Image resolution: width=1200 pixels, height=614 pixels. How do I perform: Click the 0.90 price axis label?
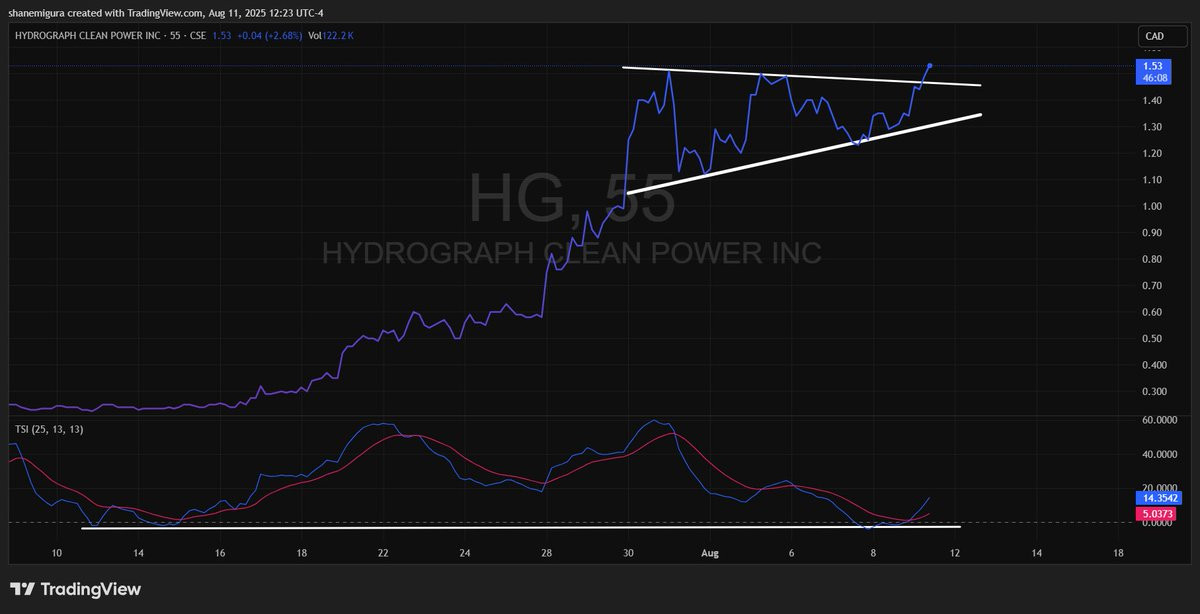point(1151,233)
